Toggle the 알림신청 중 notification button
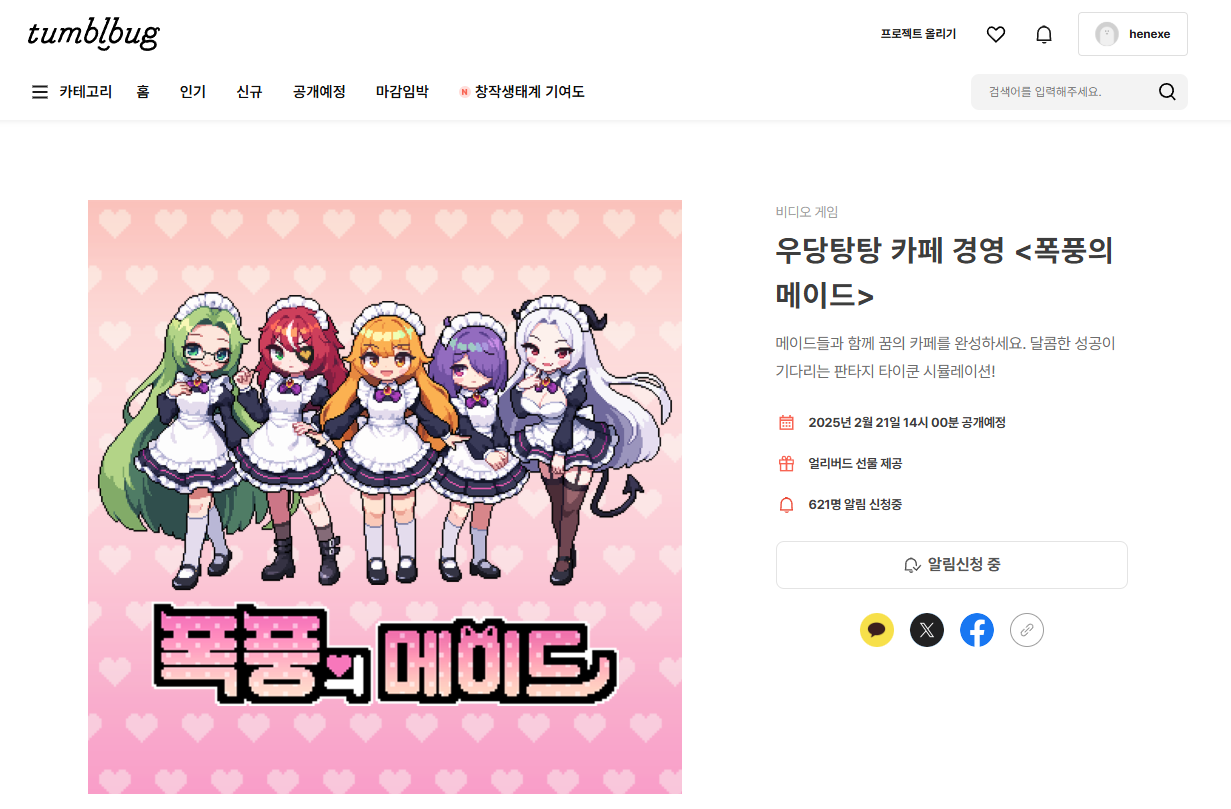 [951, 565]
